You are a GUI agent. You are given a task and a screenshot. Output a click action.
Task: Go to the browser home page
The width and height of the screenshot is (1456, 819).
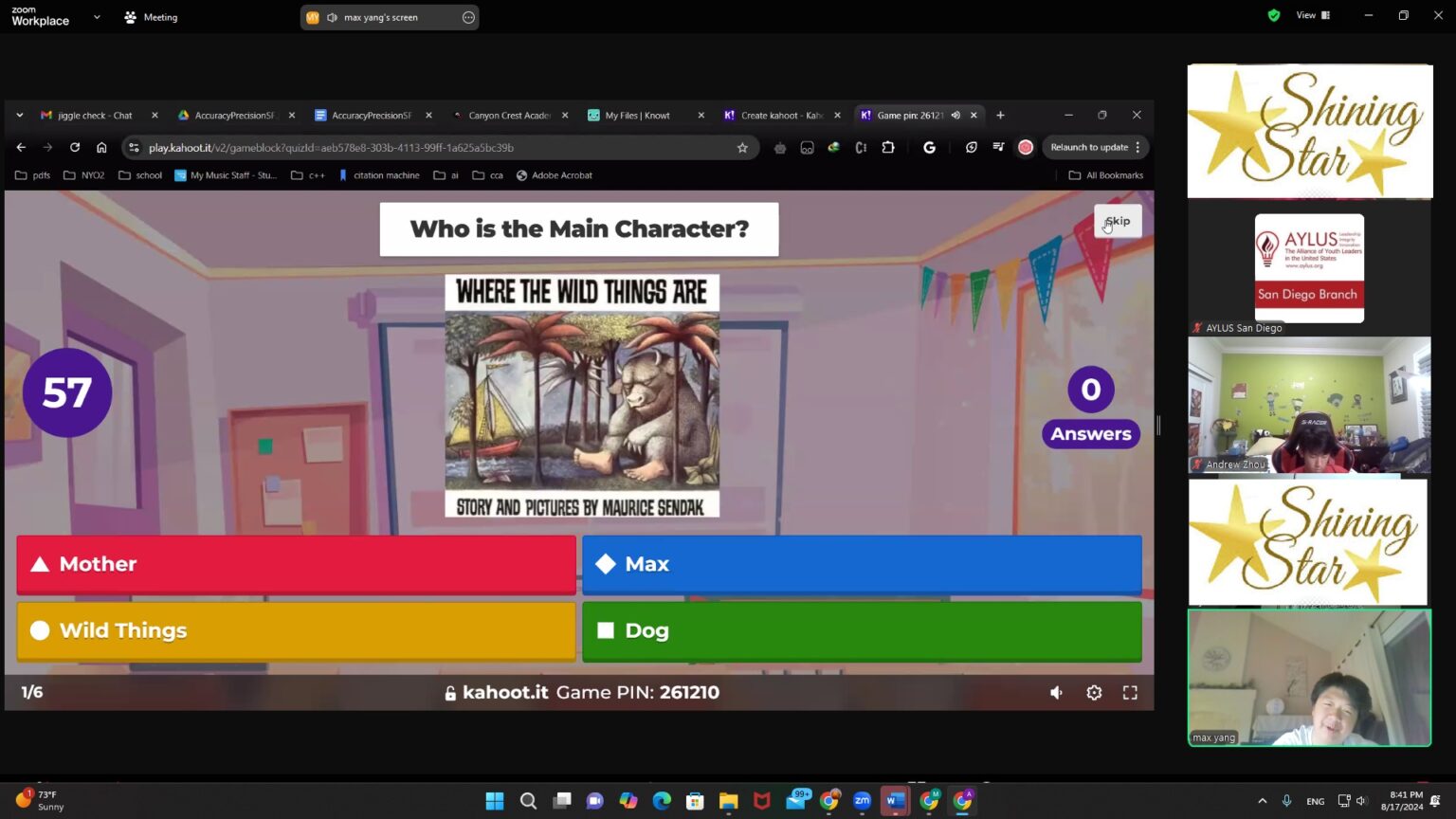(101, 148)
